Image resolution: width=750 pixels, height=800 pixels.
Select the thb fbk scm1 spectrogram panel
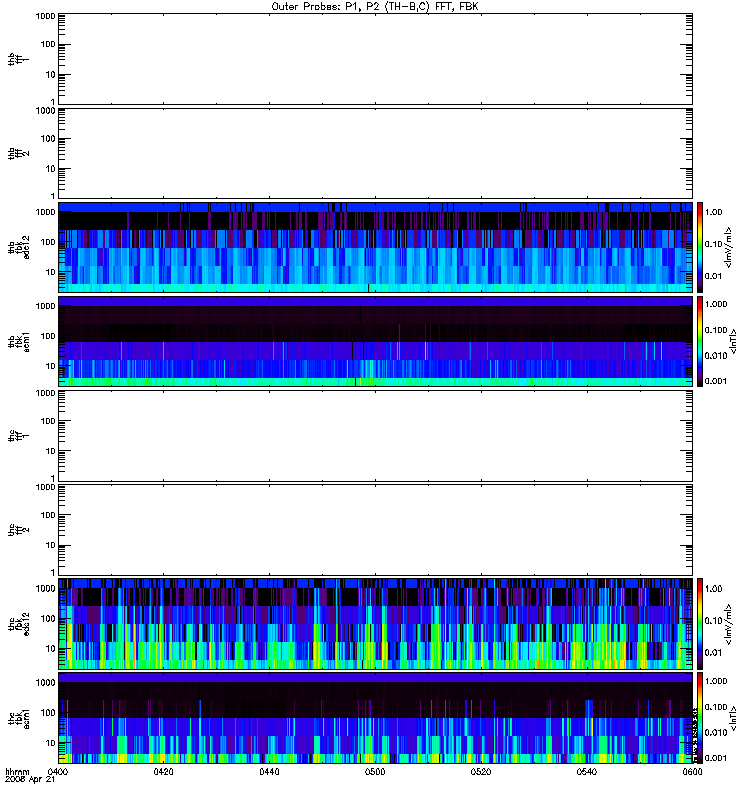tap(376, 341)
